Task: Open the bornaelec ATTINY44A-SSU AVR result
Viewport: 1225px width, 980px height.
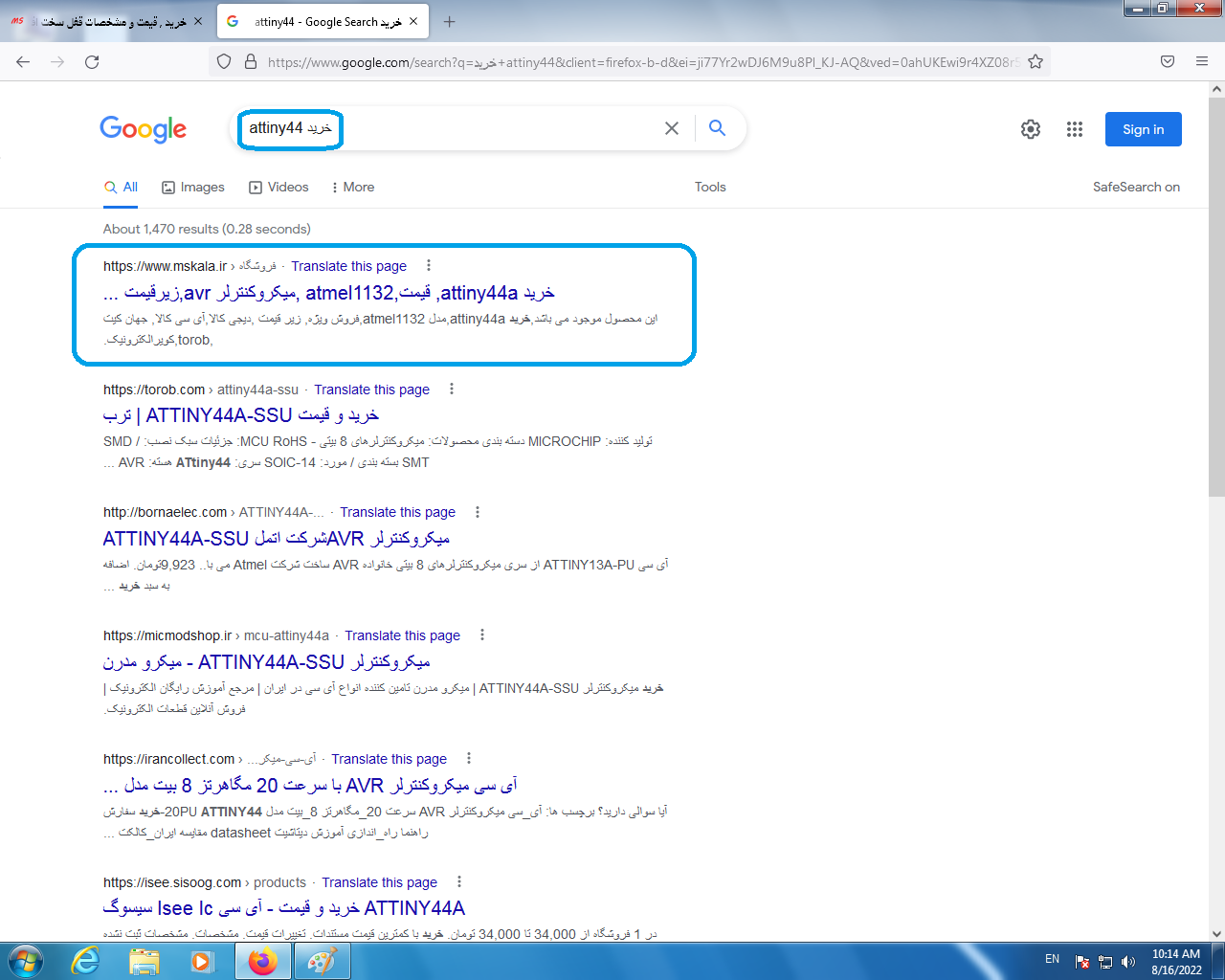Action: 277,539
